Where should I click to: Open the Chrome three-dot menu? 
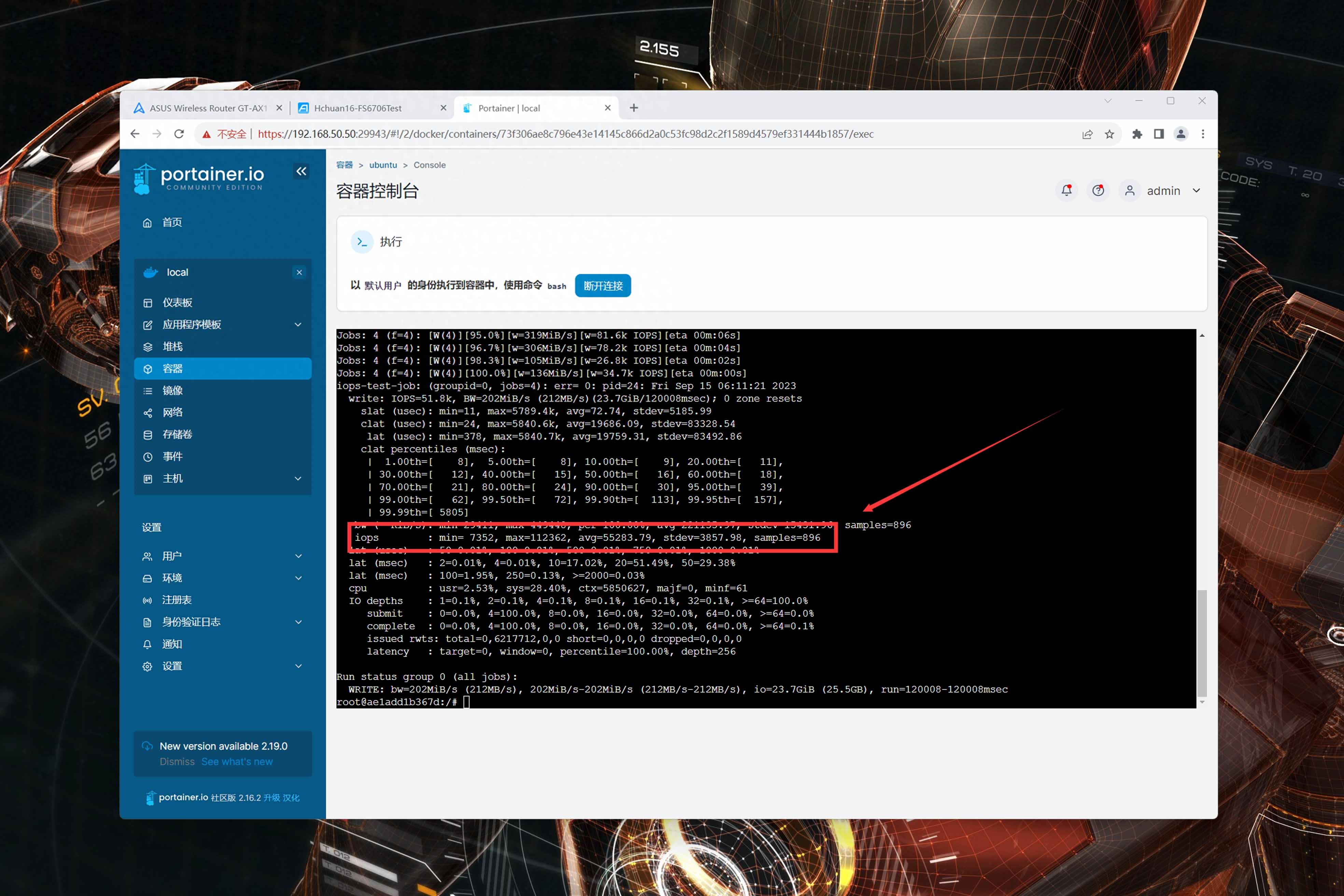click(1203, 134)
